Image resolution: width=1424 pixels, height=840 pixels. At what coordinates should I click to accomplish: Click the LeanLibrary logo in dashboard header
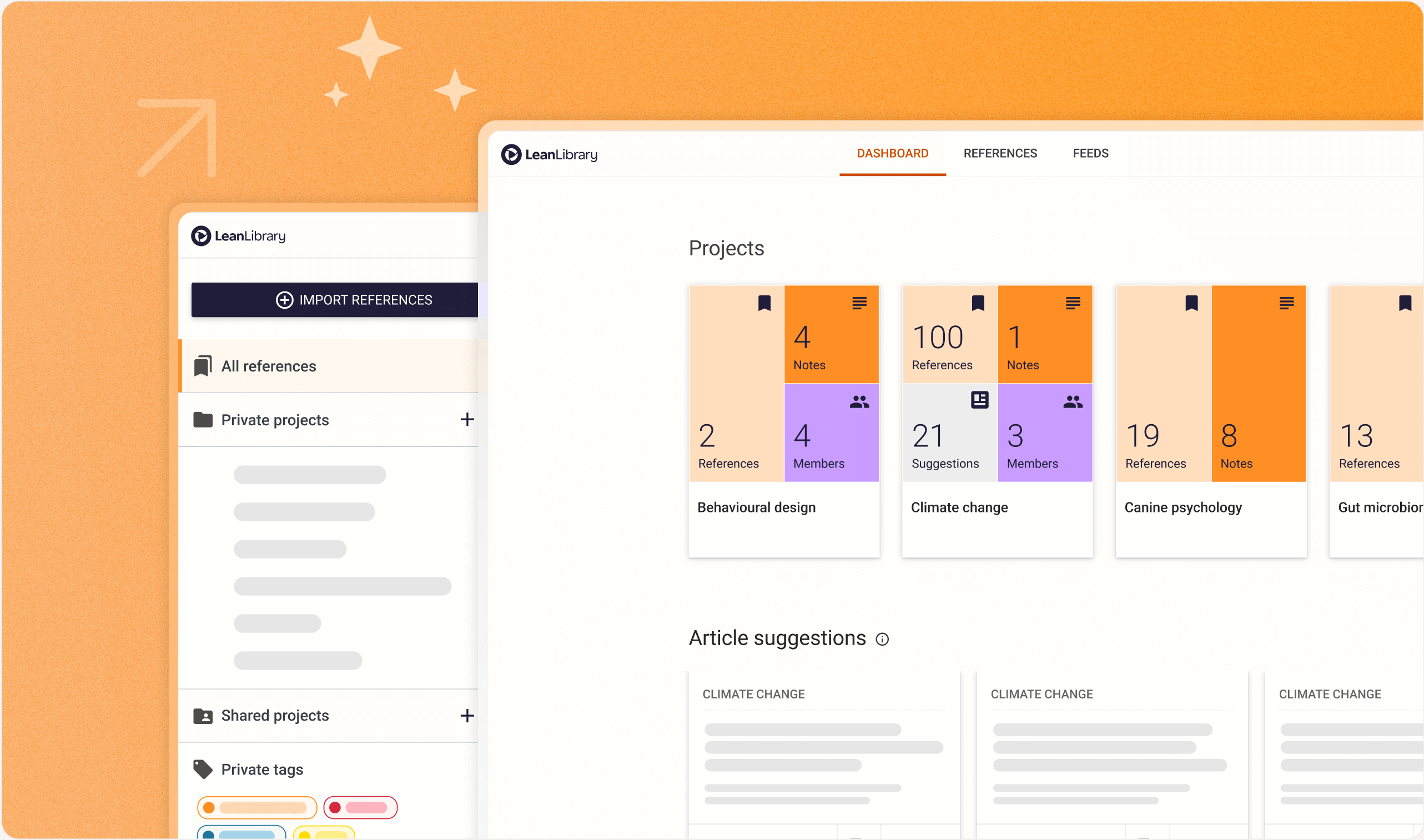click(549, 154)
